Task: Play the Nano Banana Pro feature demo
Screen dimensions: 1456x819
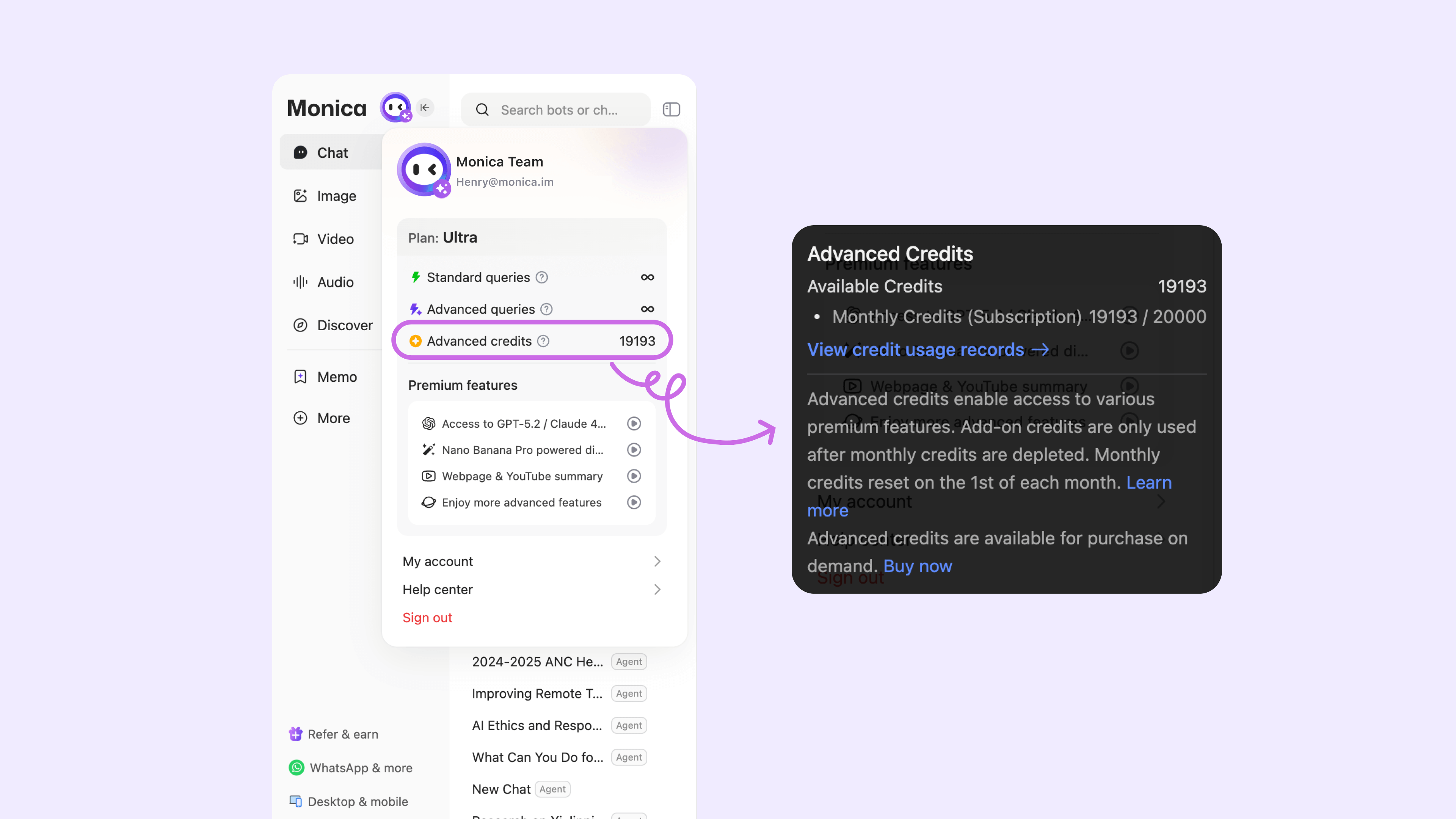Action: coord(634,450)
